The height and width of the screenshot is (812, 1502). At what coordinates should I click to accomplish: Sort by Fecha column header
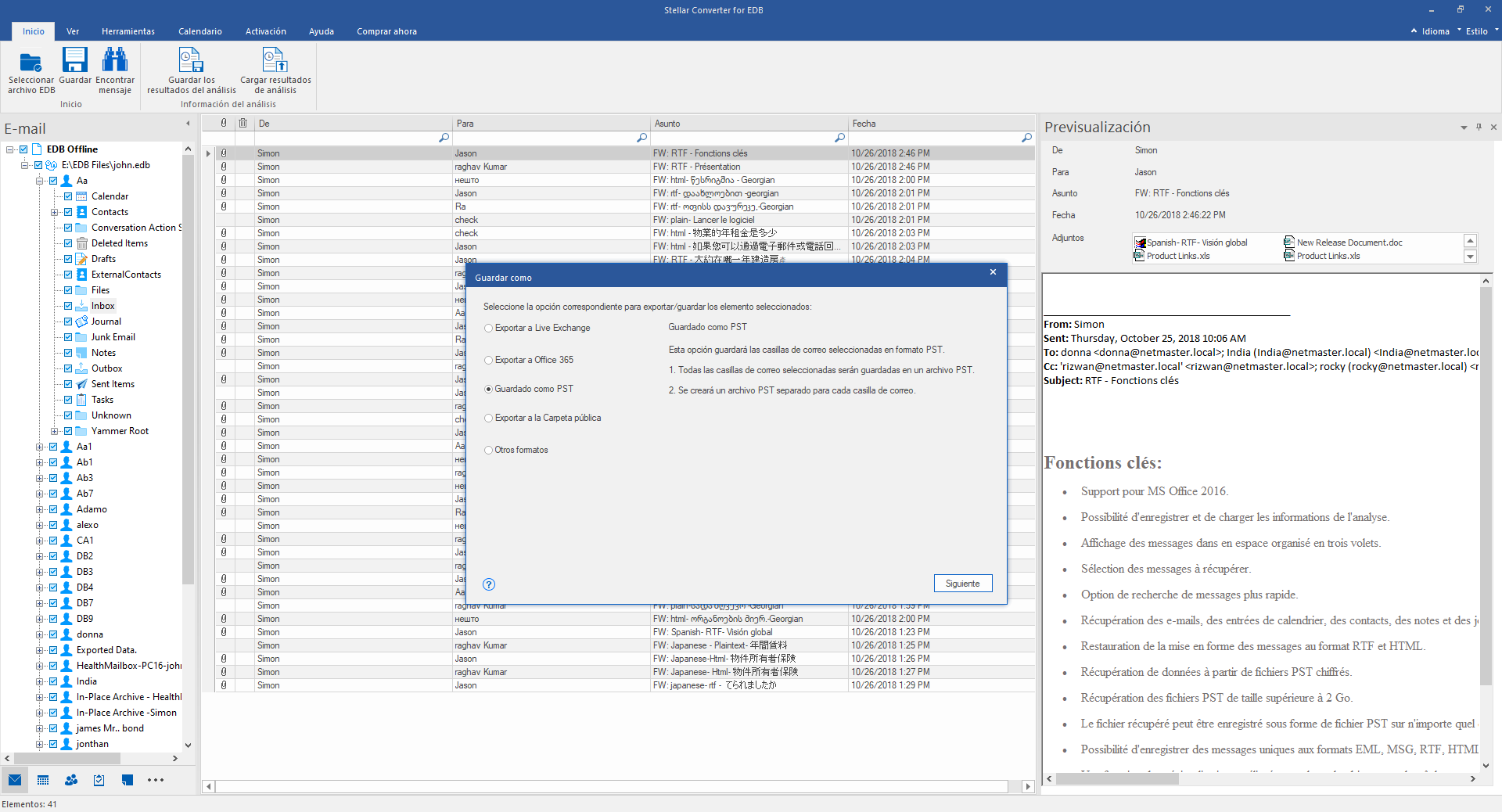pyautogui.click(x=942, y=123)
